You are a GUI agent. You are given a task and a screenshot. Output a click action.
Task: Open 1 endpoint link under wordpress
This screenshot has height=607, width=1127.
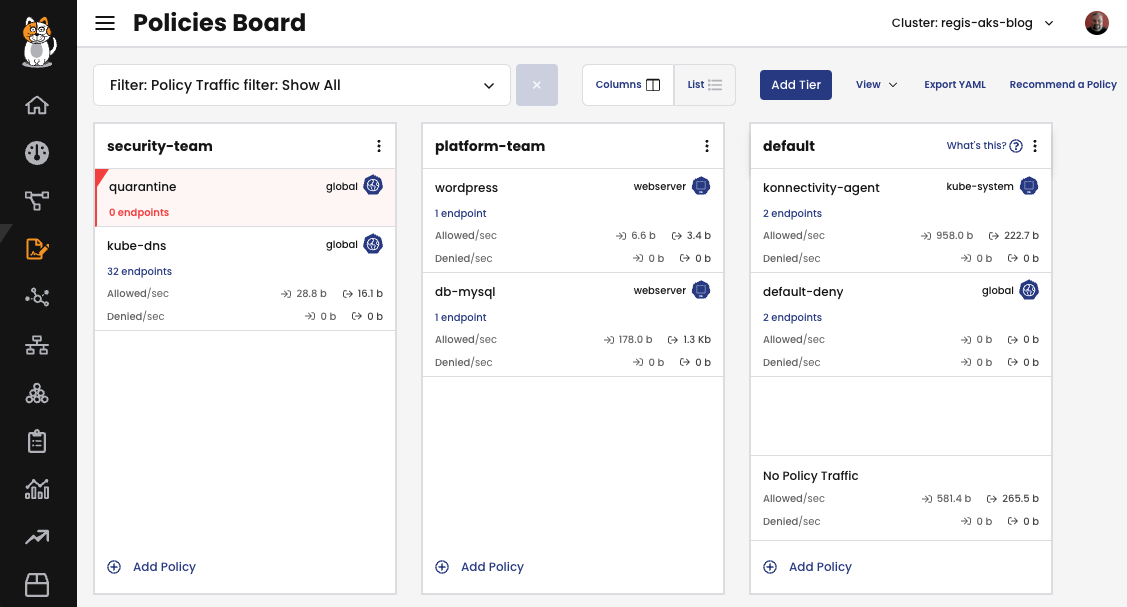(461, 213)
